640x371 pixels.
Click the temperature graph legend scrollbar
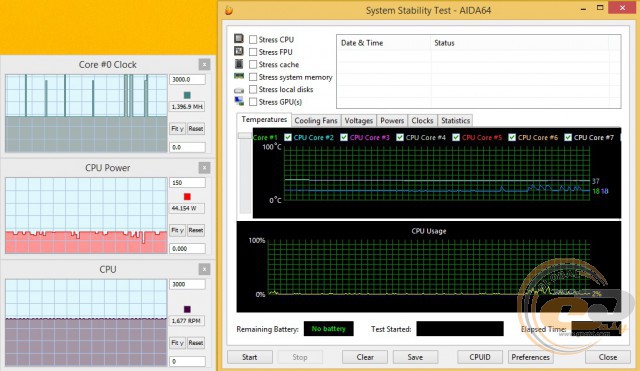245,172
